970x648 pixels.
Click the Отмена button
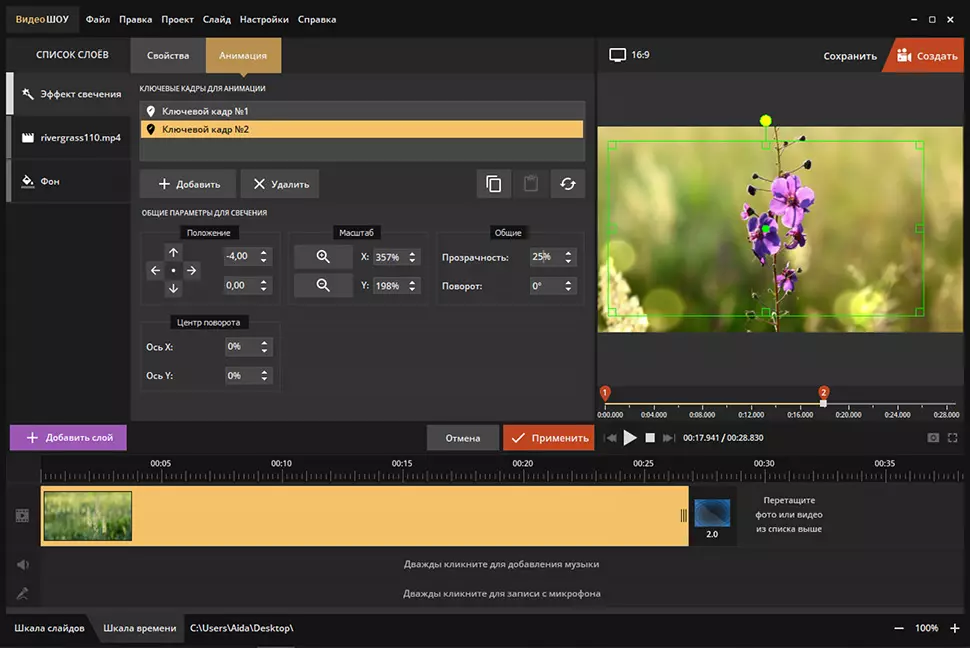(x=463, y=438)
